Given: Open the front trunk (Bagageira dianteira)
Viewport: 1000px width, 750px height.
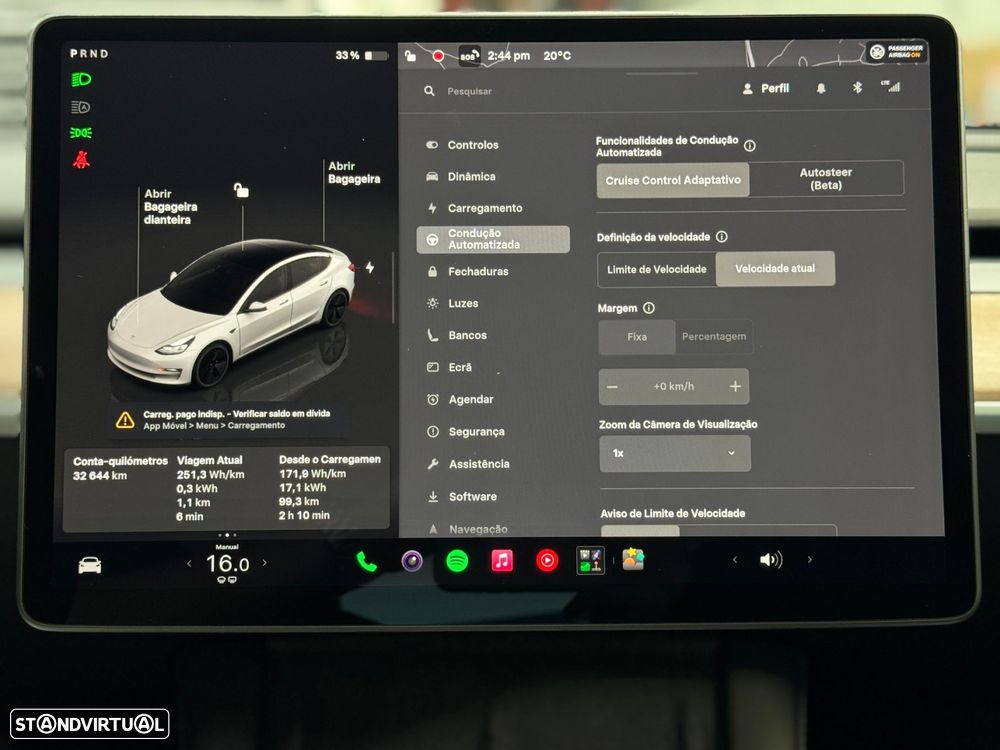Looking at the screenshot, I should pyautogui.click(x=170, y=207).
